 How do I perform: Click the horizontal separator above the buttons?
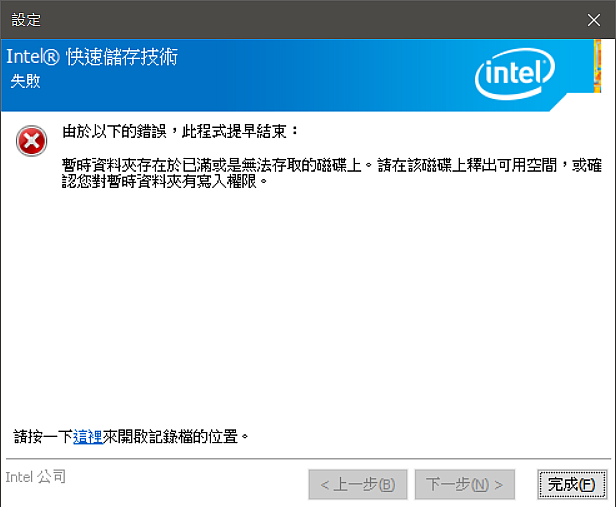tap(308, 458)
